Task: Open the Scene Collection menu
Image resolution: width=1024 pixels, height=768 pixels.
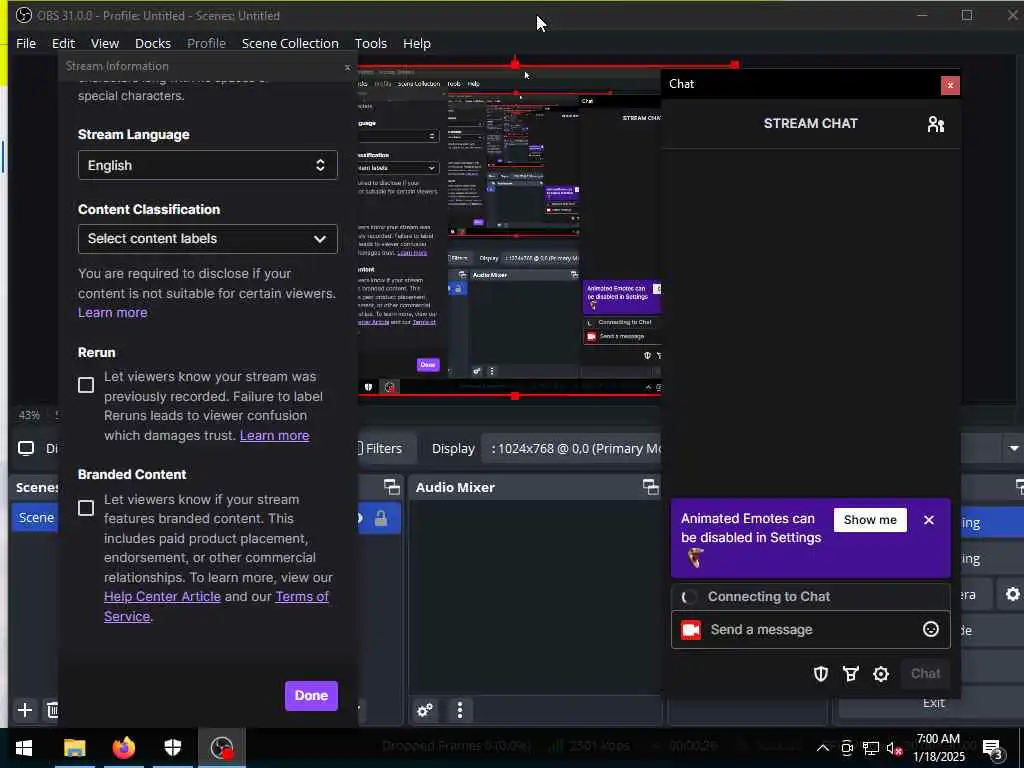Action: point(290,43)
